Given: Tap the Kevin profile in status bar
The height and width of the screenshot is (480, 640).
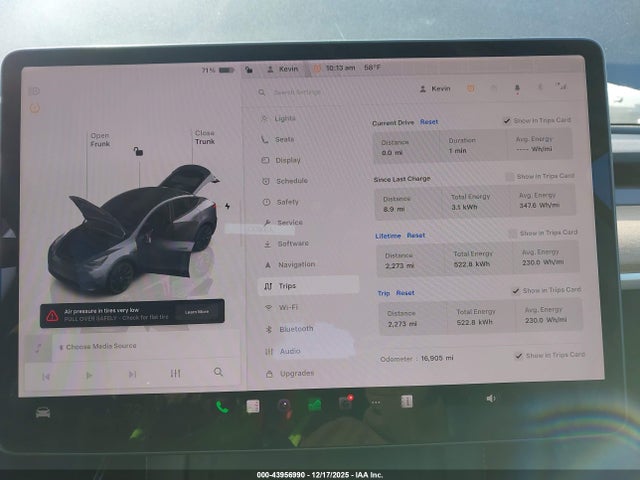Looking at the screenshot, I should point(282,69).
